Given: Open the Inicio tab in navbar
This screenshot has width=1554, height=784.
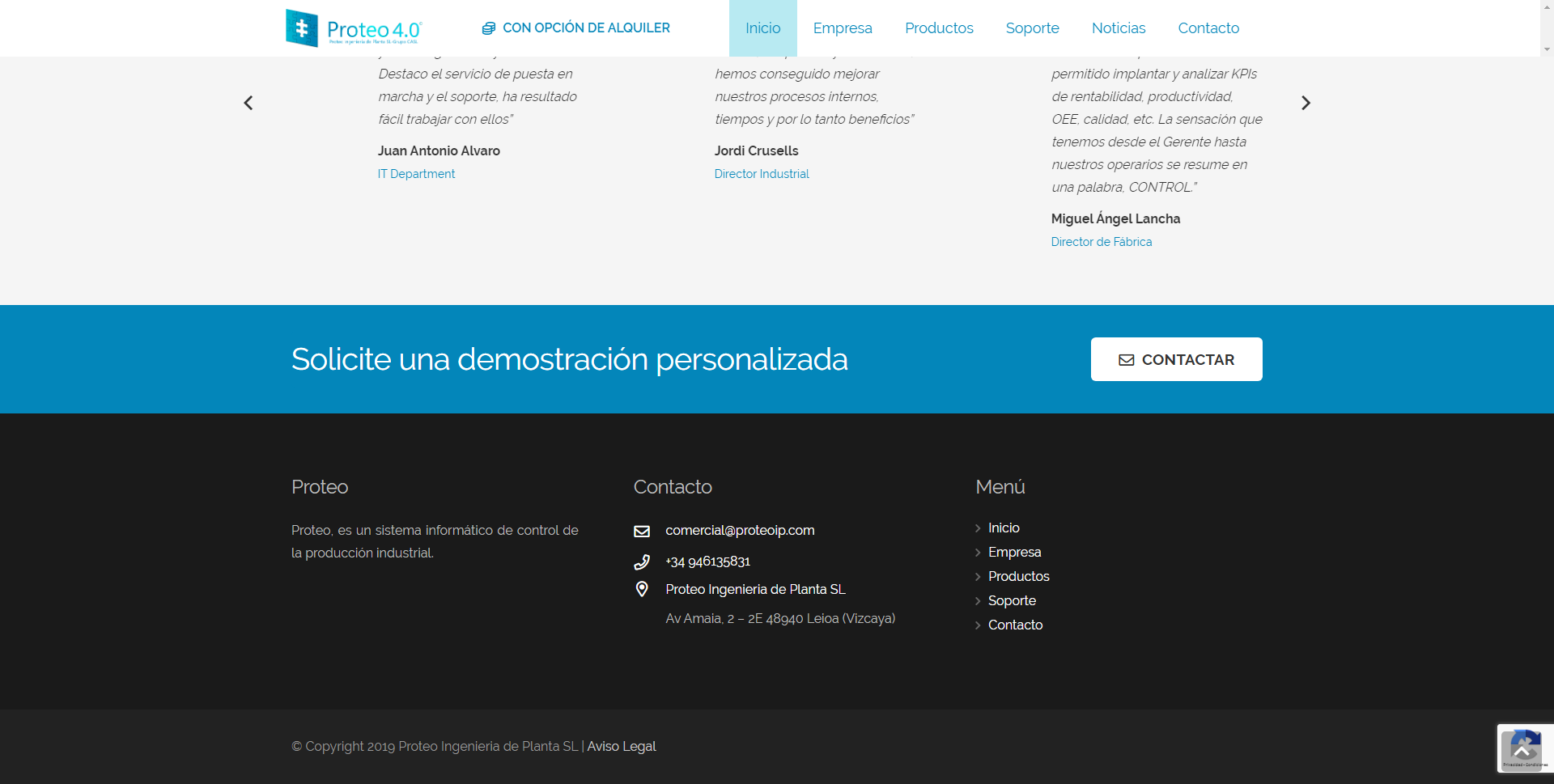Looking at the screenshot, I should [x=762, y=28].
